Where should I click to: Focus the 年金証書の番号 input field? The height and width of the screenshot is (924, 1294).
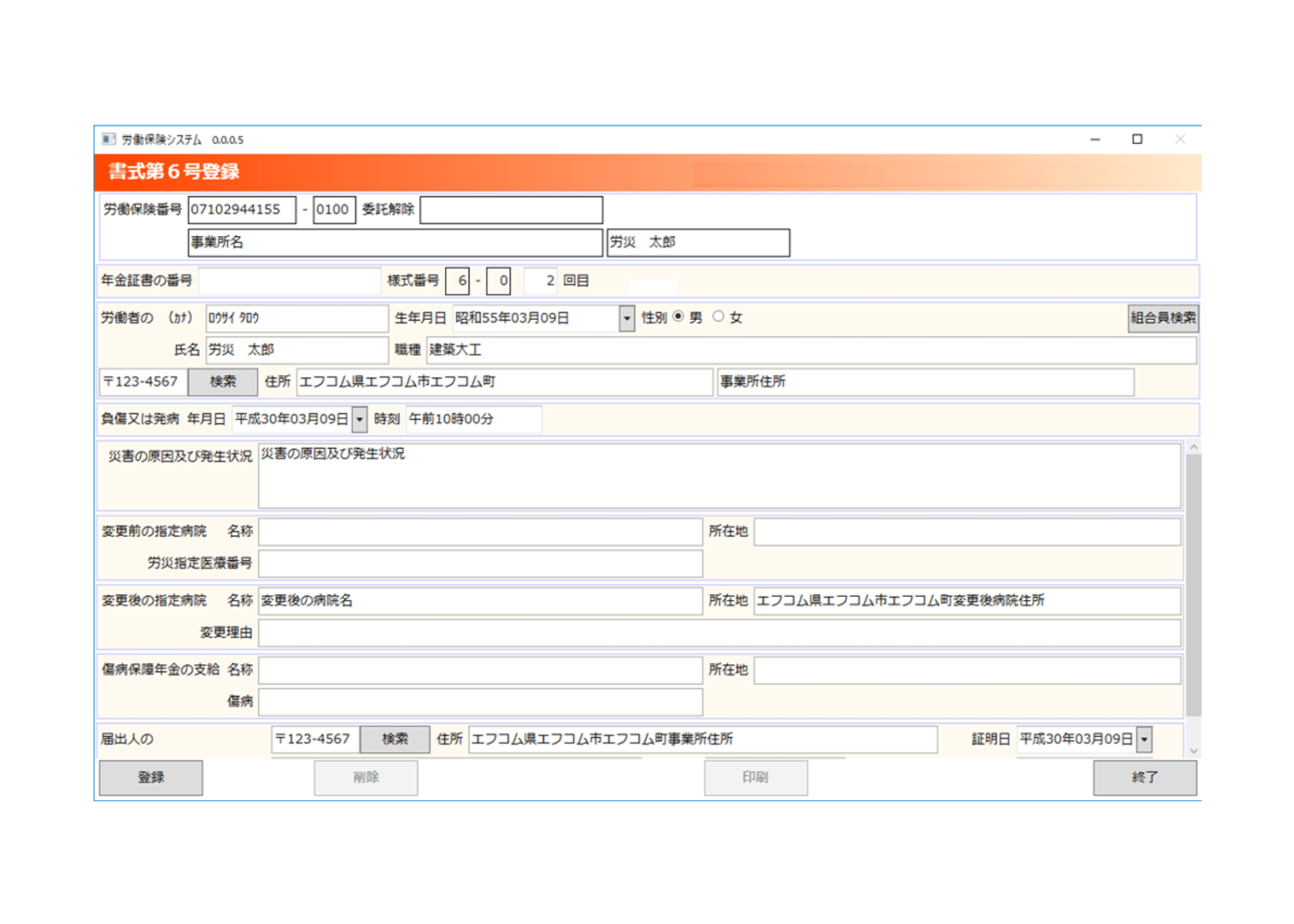tap(290, 281)
